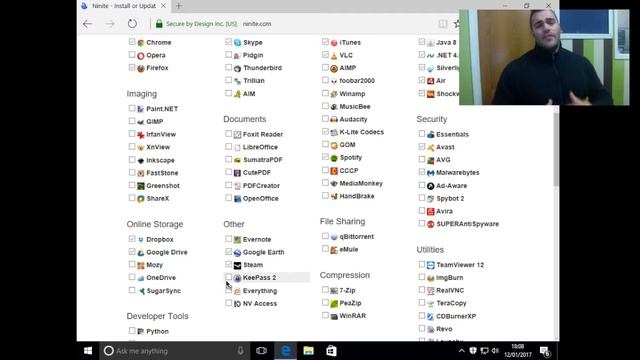Open the Windows Start menu

click(x=88, y=351)
